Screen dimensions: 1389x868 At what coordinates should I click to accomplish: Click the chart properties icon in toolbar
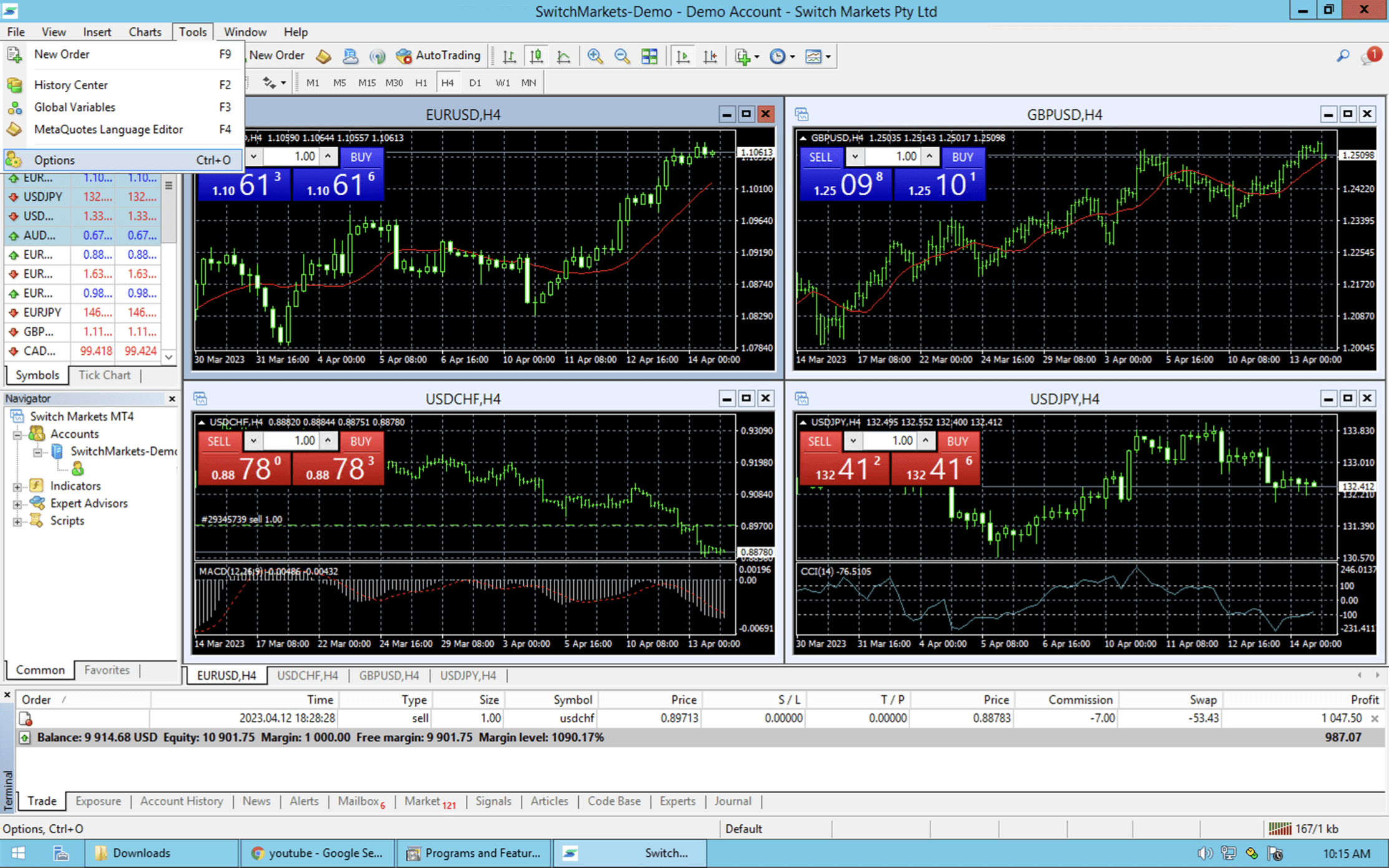[x=812, y=56]
